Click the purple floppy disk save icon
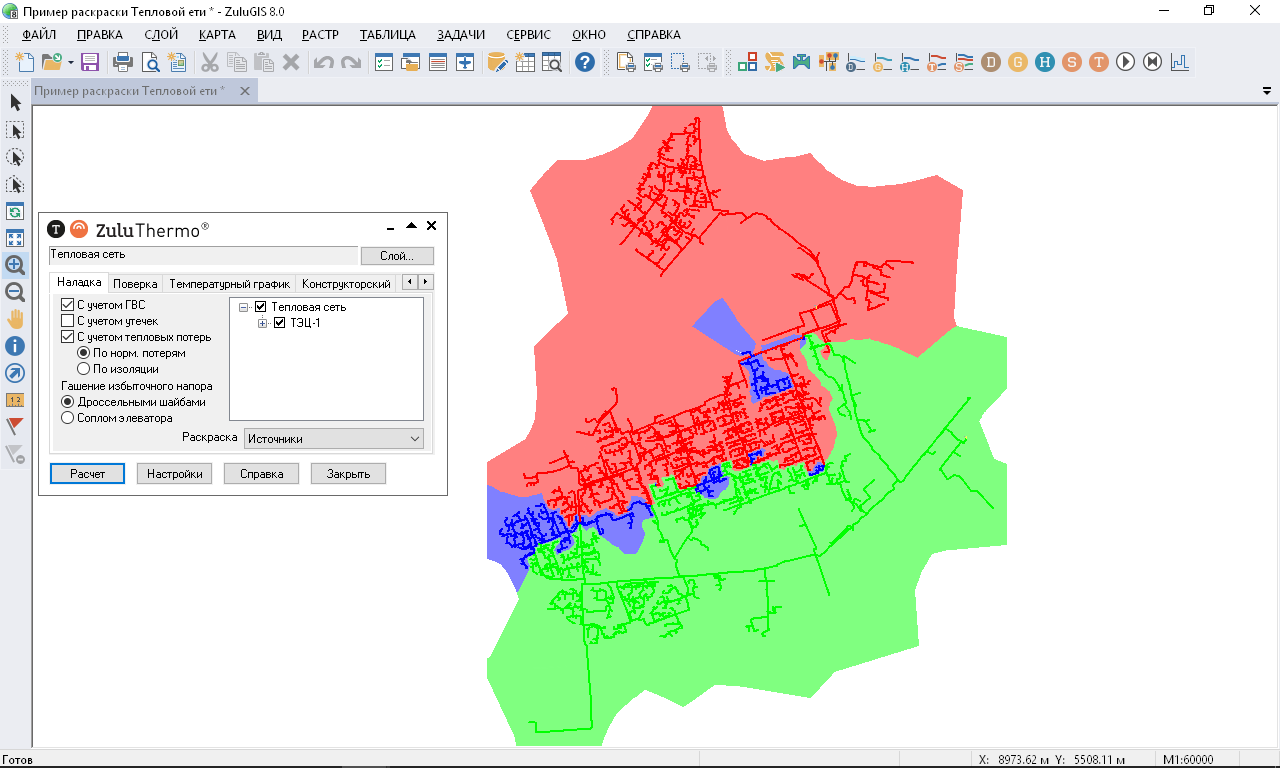1280x768 pixels. 90,62
